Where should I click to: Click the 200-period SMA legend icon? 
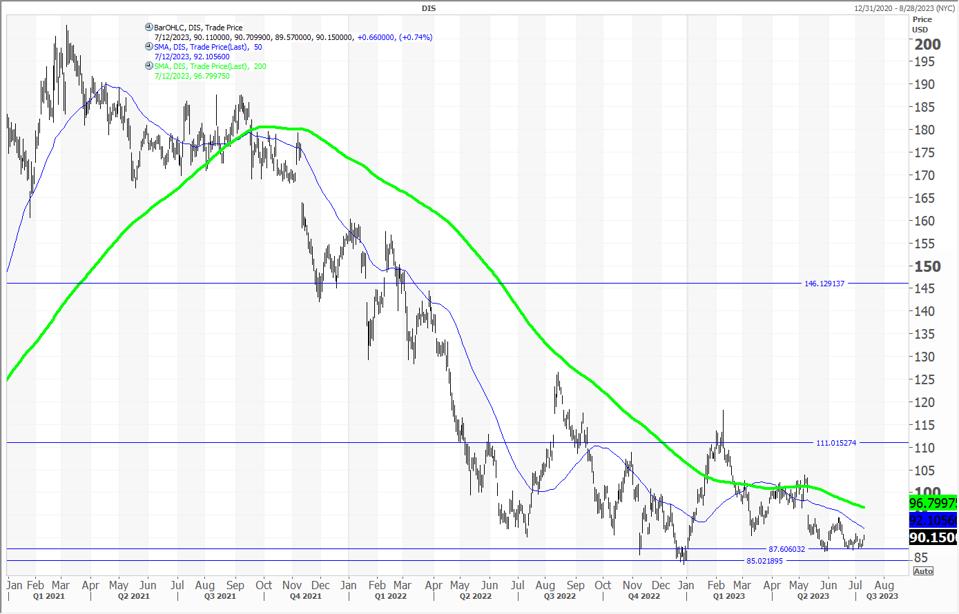pyautogui.click(x=150, y=66)
